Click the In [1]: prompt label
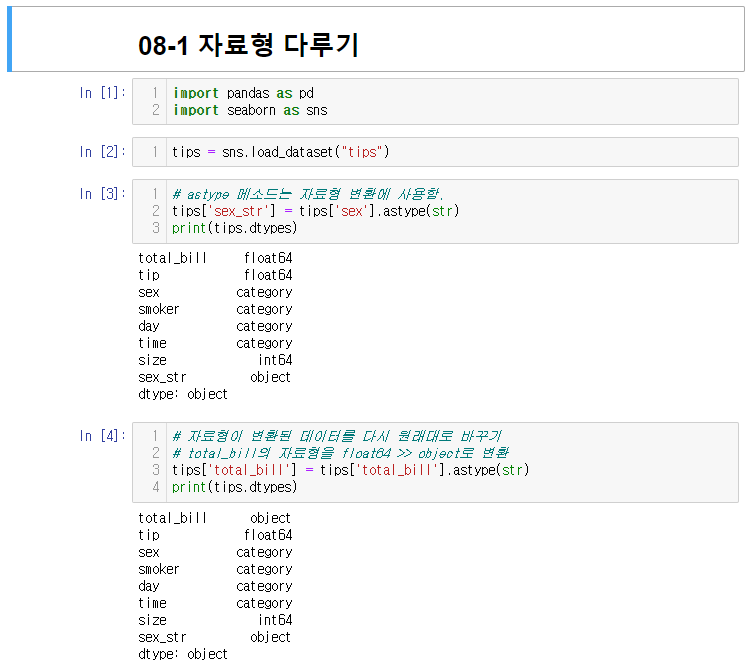This screenshot has height=667, width=749. coord(102,93)
